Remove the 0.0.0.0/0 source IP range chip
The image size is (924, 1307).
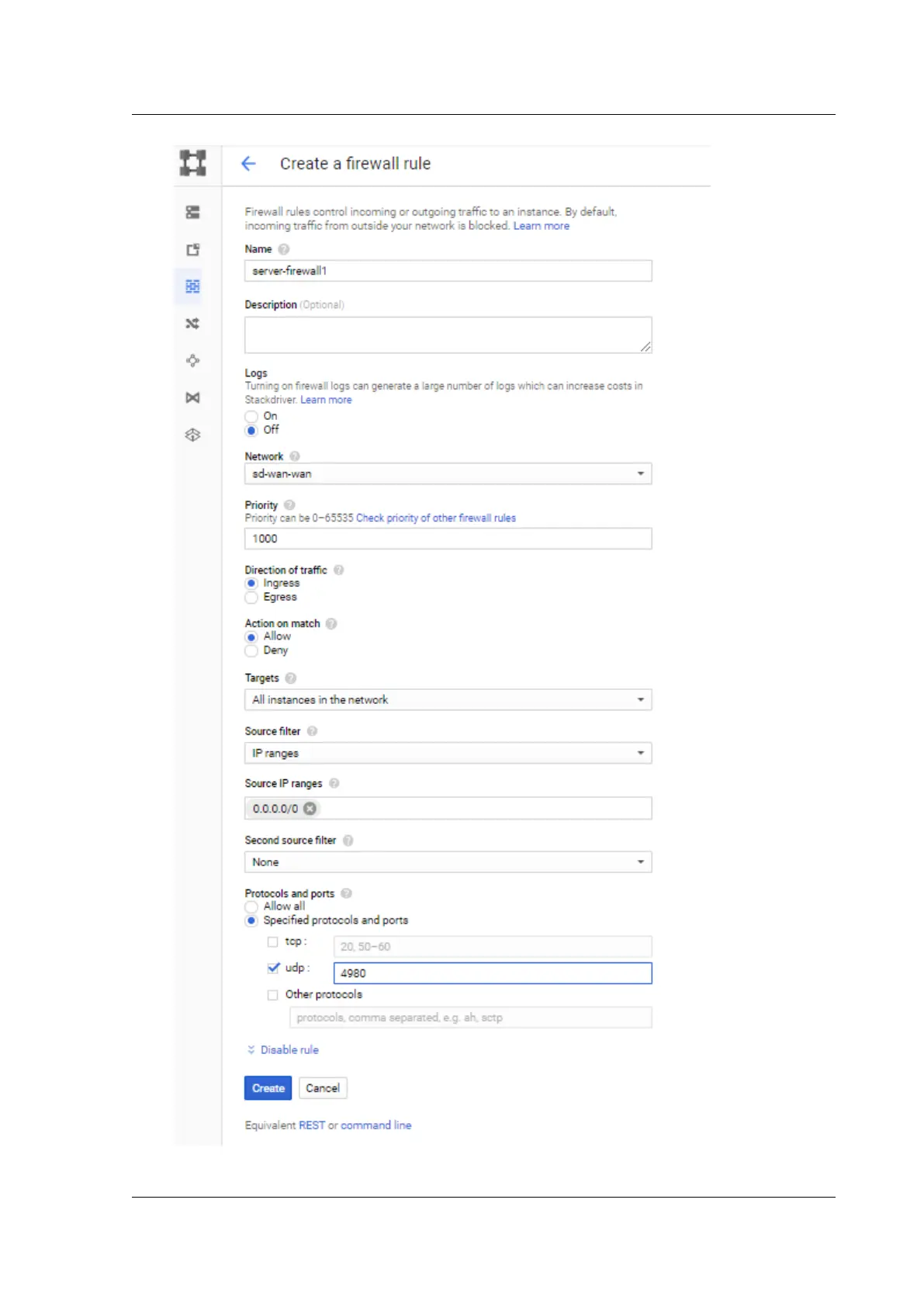(x=310, y=809)
